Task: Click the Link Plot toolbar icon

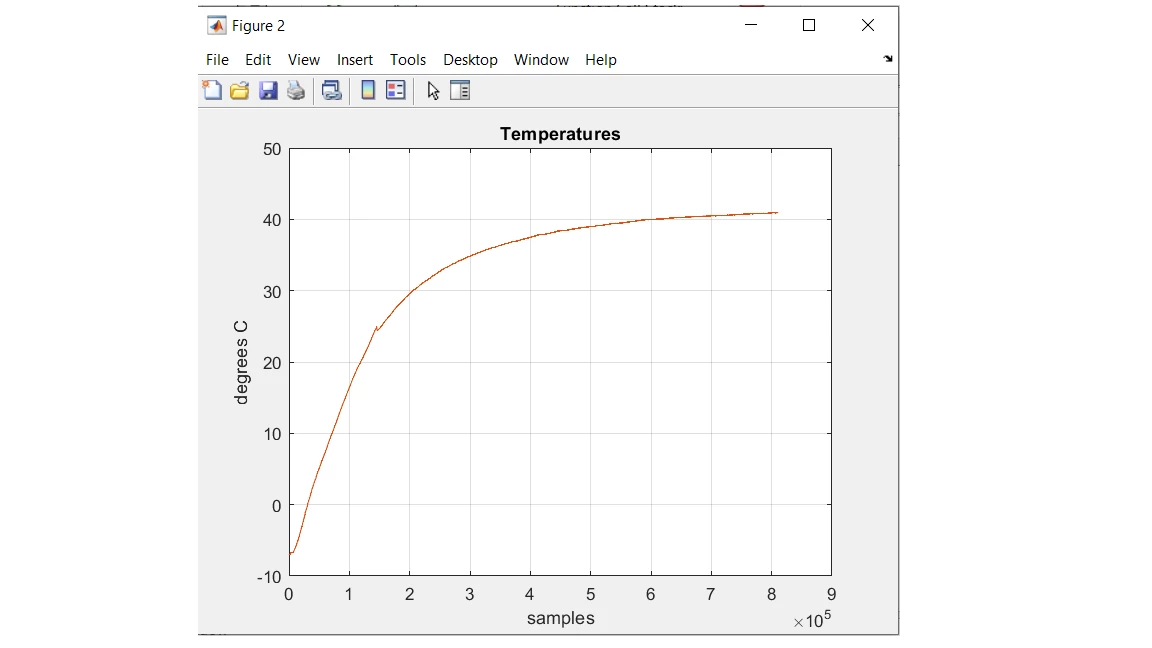Action: [x=331, y=90]
